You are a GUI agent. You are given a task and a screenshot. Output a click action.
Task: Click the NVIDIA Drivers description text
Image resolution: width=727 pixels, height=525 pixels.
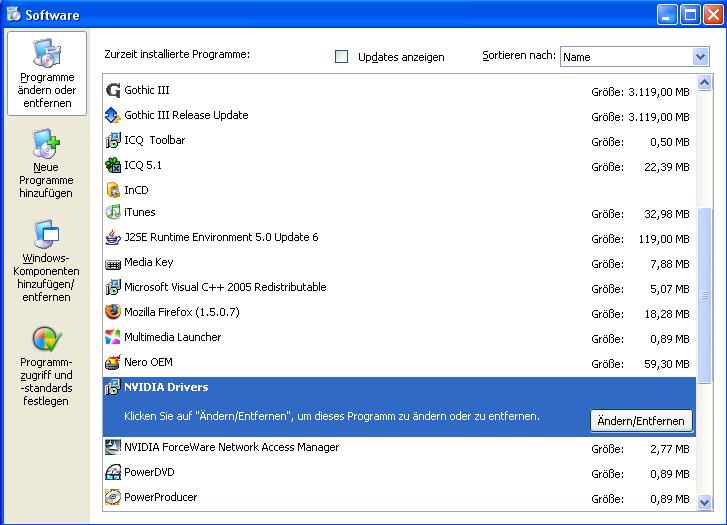pos(332,416)
